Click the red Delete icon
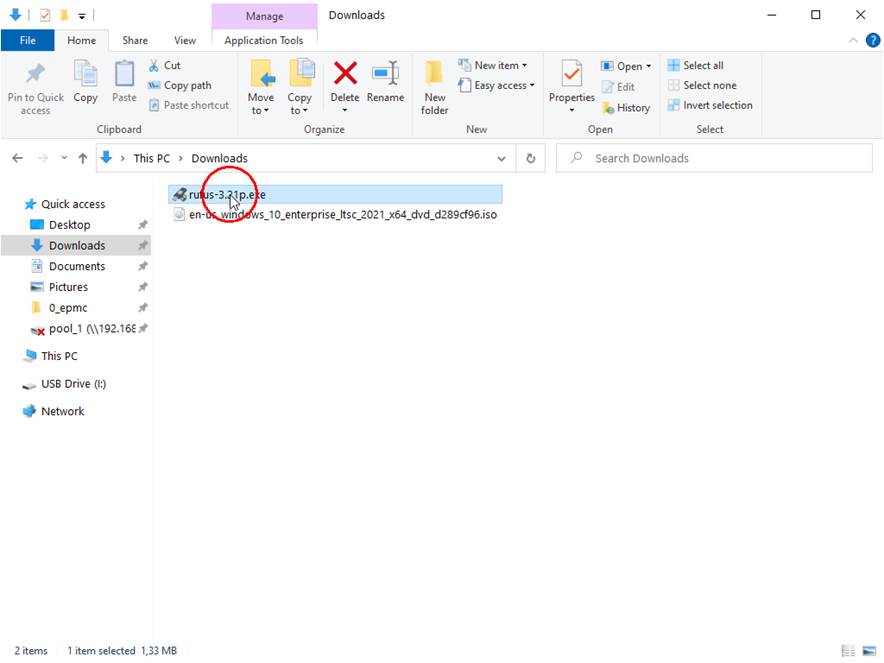 tap(345, 75)
